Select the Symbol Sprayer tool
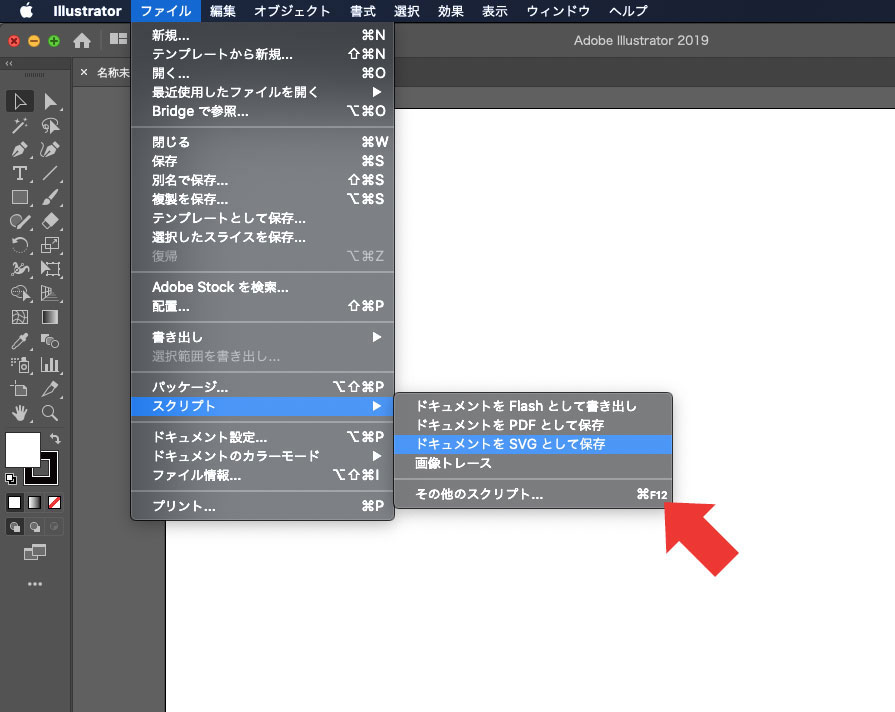The height and width of the screenshot is (712, 895). click(20, 365)
